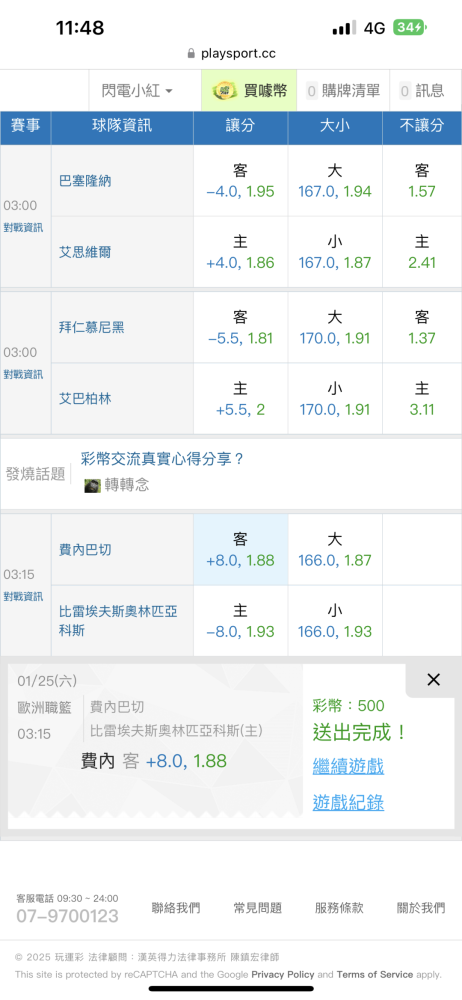Viewport: 462px width, 1000px height.
Task: Close the bet confirmation slip
Action: (x=433, y=680)
